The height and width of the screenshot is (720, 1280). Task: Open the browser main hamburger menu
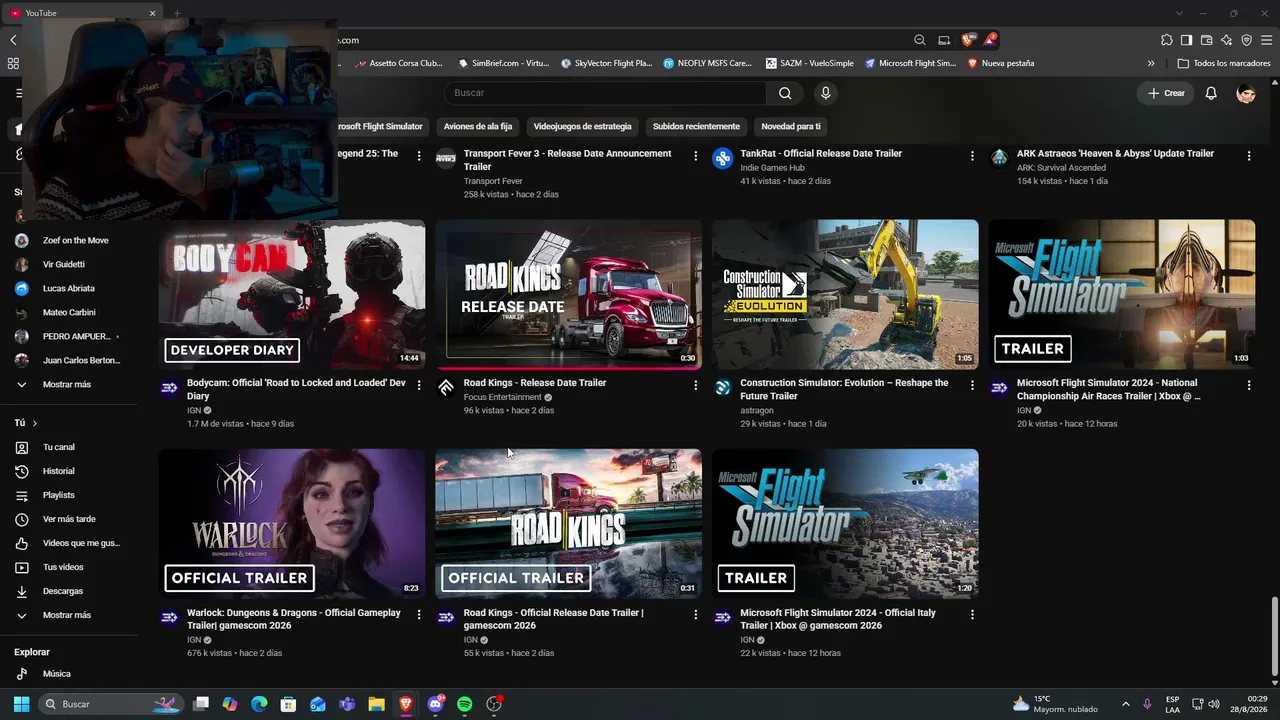pos(1266,40)
